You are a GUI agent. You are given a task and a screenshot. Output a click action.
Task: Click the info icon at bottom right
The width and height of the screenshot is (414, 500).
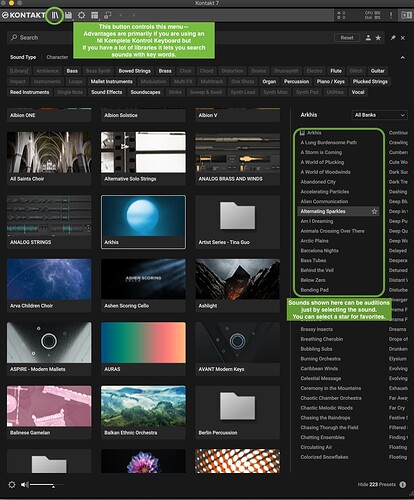pyautogui.click(x=403, y=484)
